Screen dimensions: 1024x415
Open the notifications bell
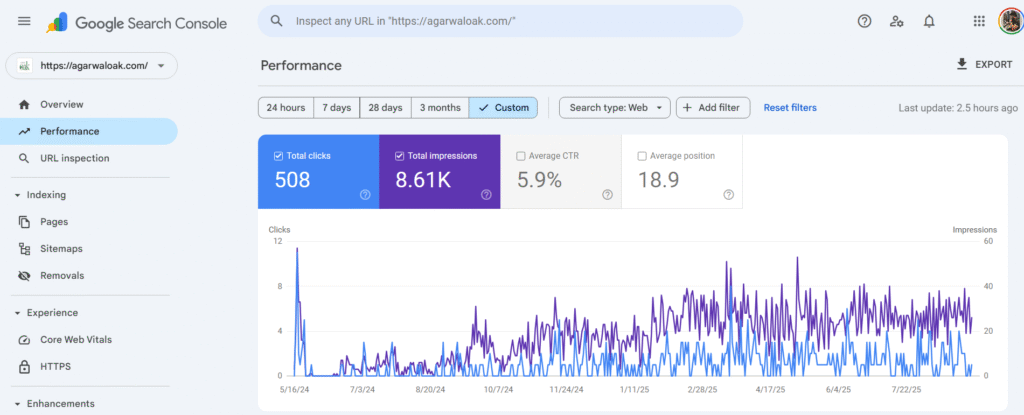click(929, 21)
